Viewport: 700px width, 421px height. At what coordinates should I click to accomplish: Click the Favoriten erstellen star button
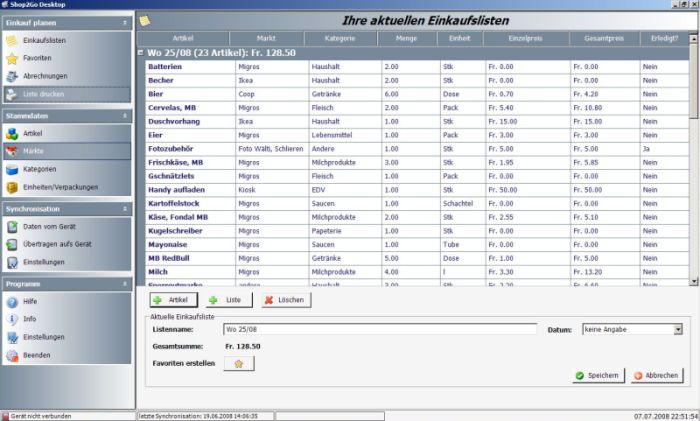[239, 363]
